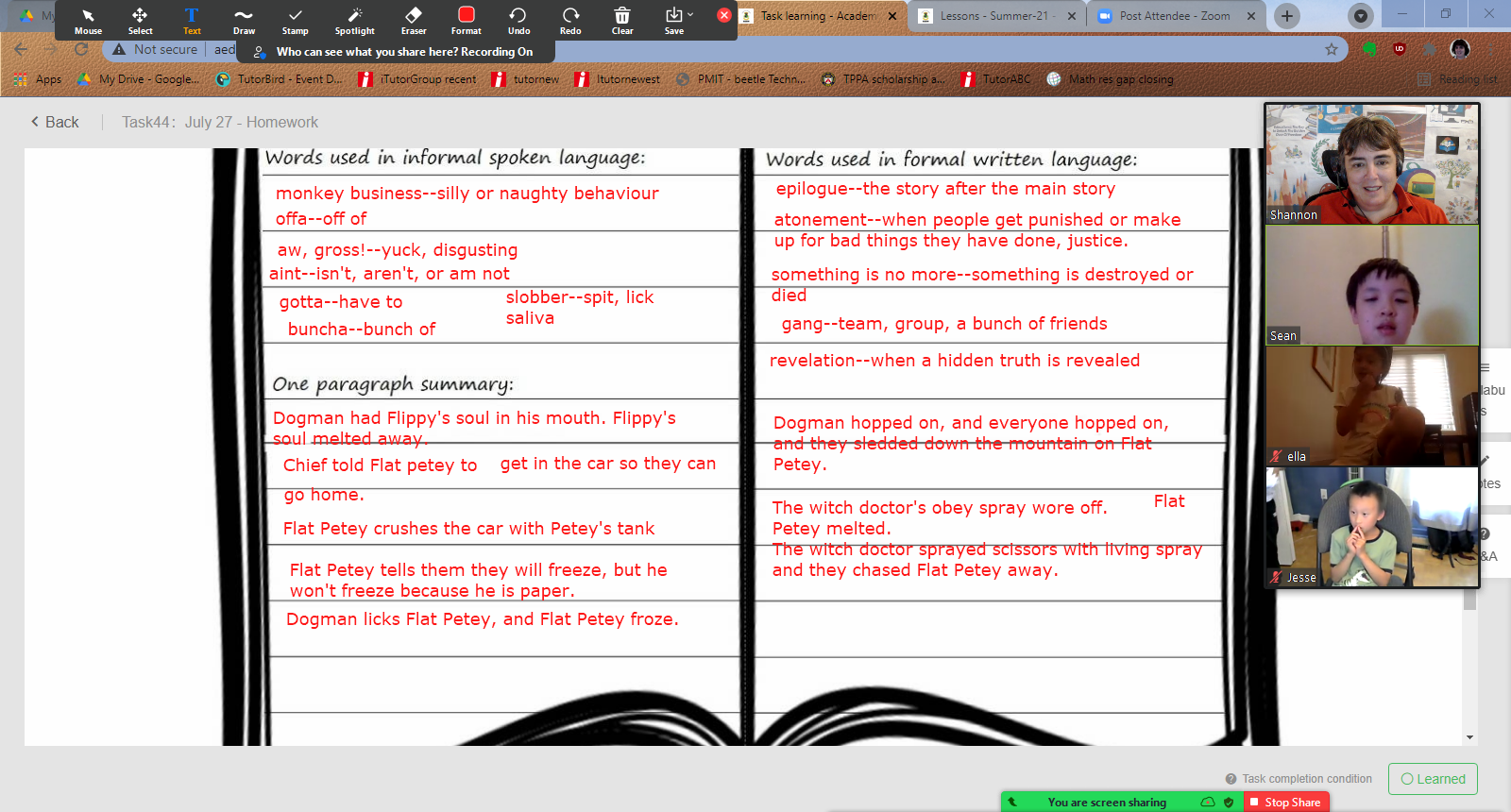Image resolution: width=1511 pixels, height=812 pixels.
Task: Open the tutornew bookmark
Action: point(526,79)
